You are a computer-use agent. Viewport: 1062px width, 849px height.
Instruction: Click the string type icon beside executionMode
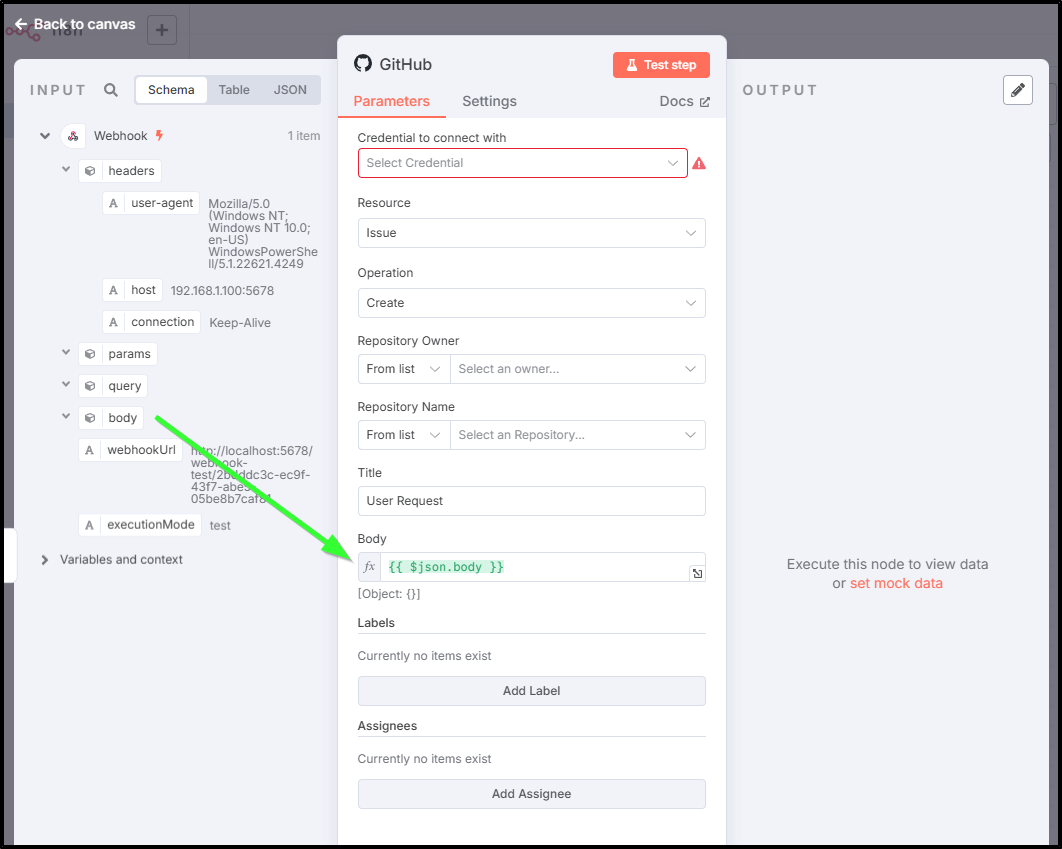tap(89, 525)
